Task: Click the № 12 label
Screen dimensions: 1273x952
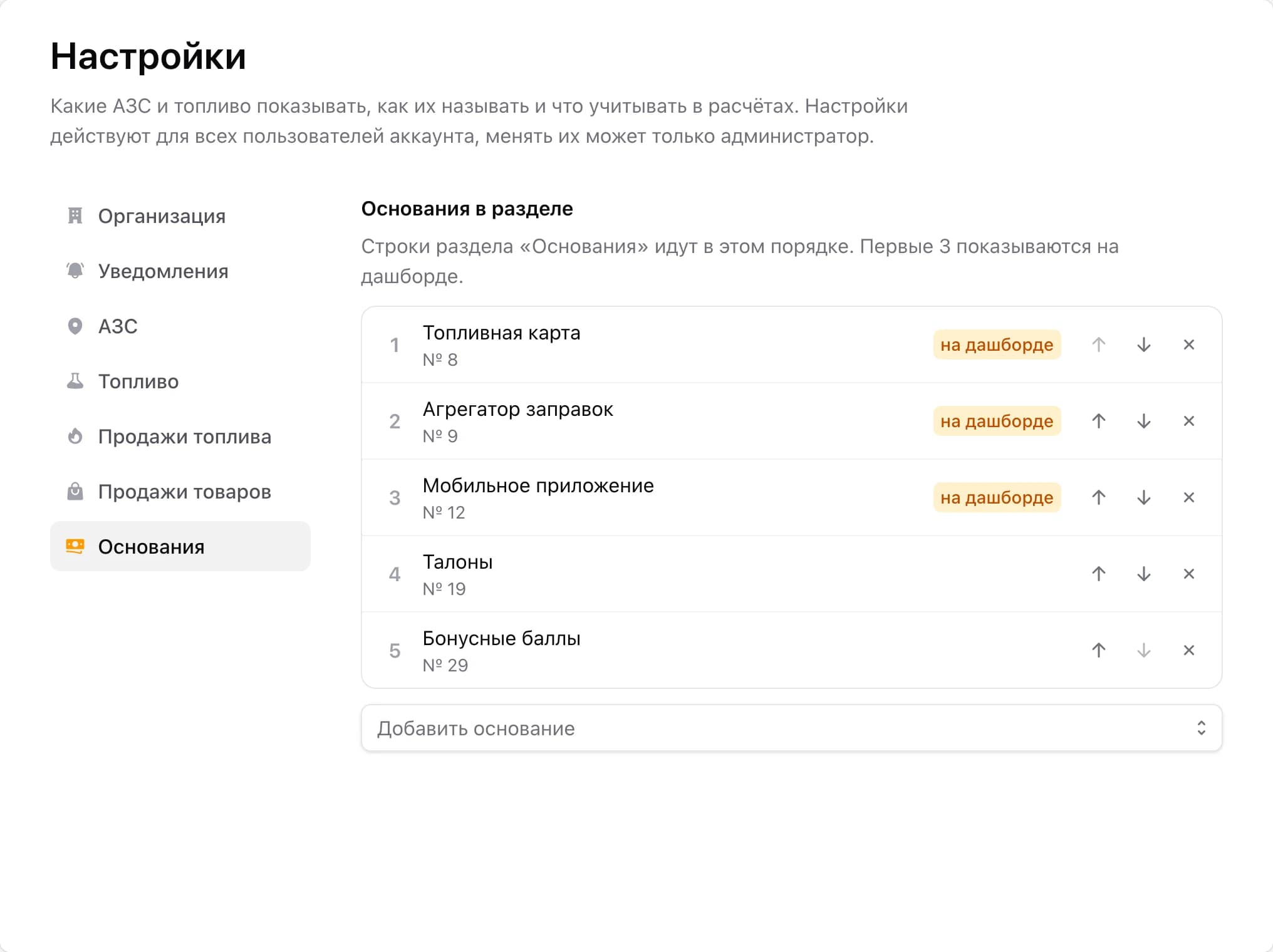Action: [444, 512]
